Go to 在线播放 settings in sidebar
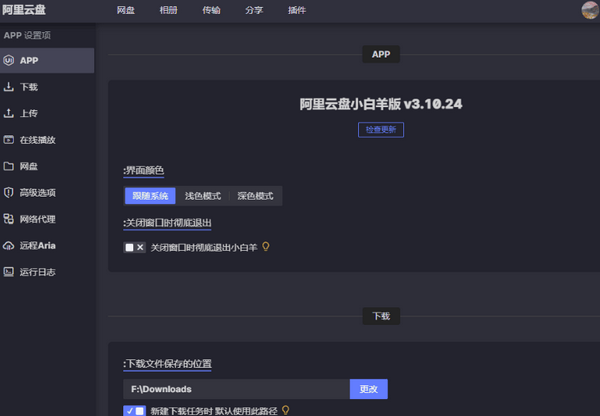 (47, 140)
